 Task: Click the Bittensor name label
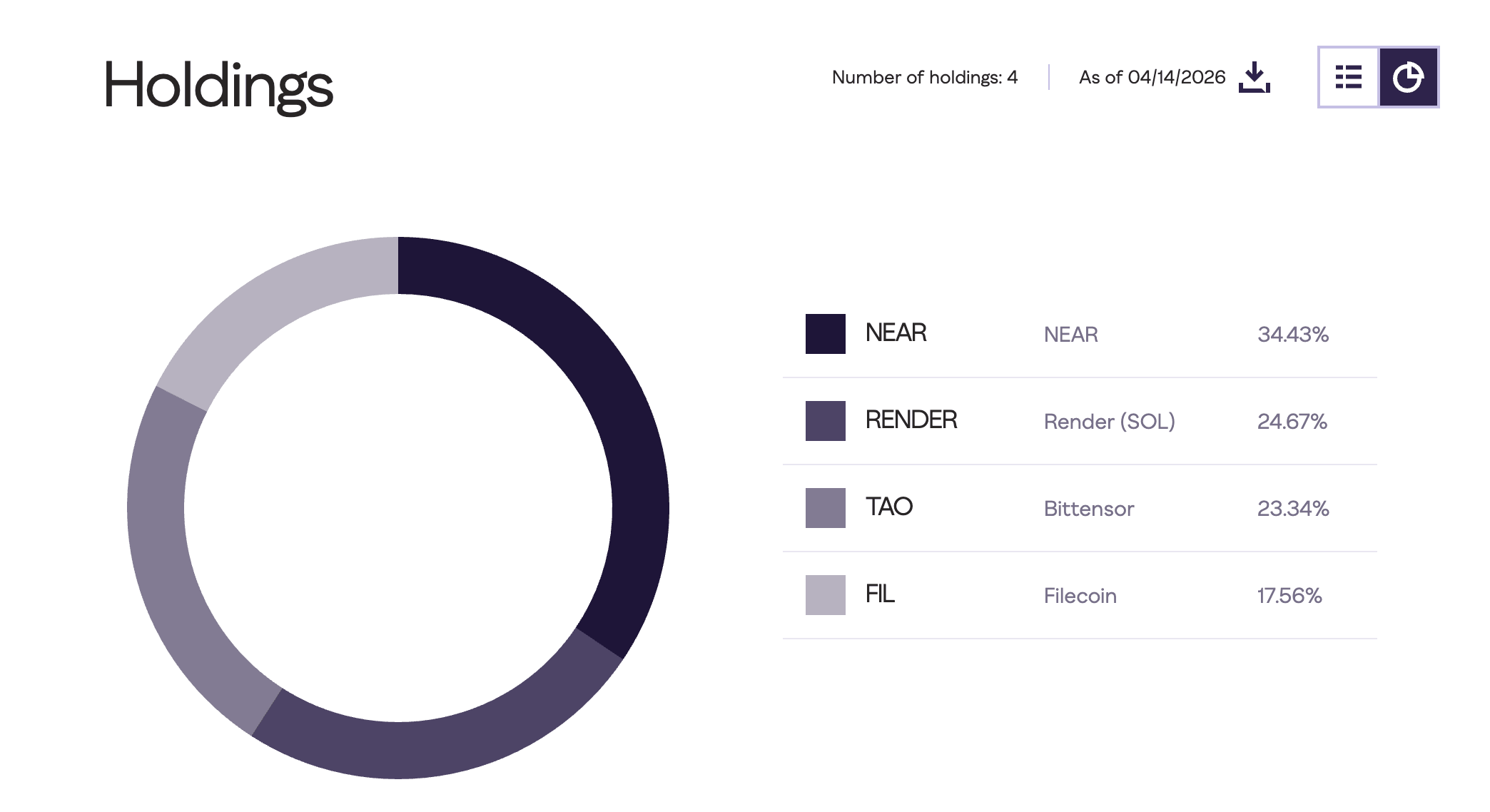pyautogui.click(x=1088, y=509)
